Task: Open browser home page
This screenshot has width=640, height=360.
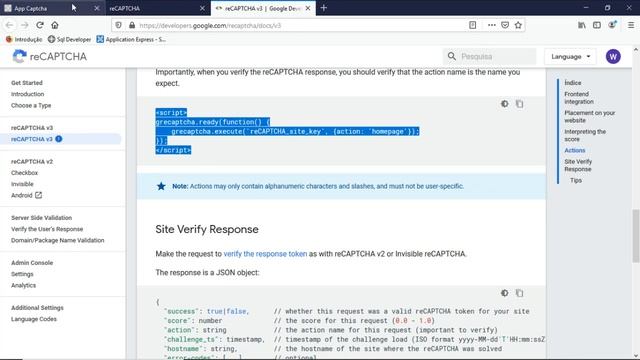Action: (55, 25)
